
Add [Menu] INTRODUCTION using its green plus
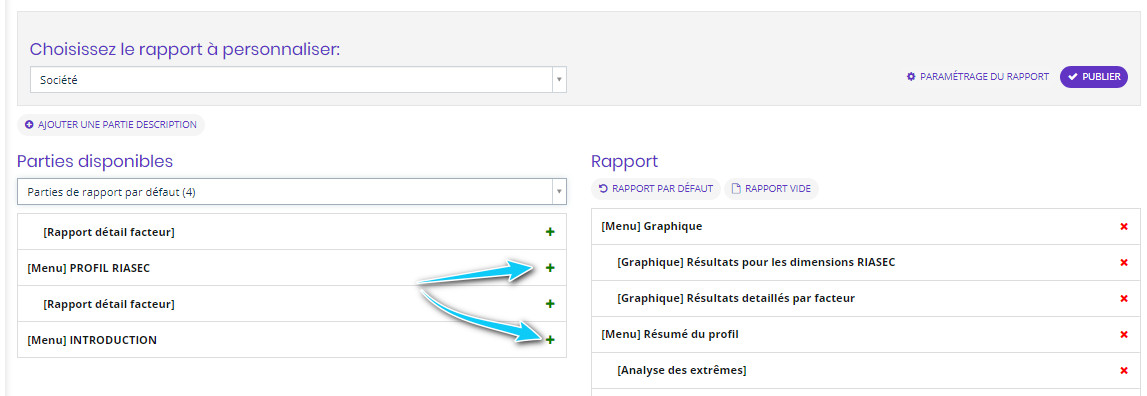point(550,340)
